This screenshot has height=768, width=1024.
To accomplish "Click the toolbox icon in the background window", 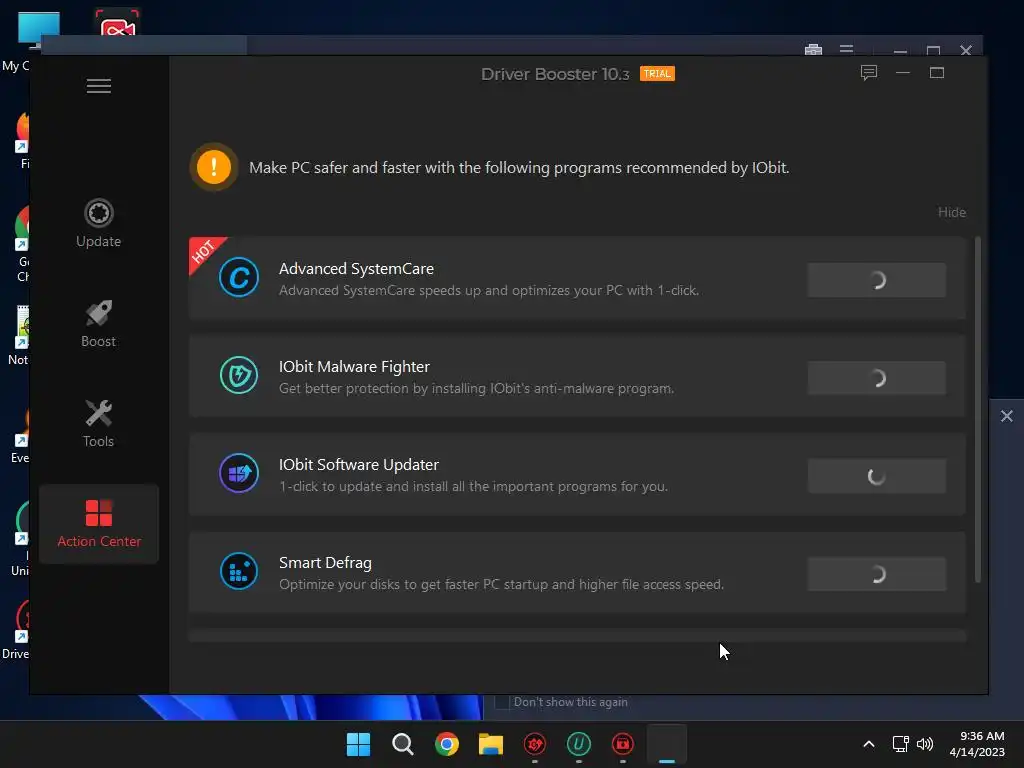I will (813, 50).
